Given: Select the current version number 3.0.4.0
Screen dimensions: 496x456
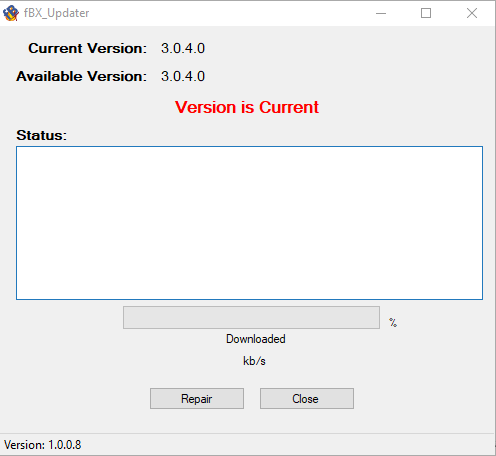Looking at the screenshot, I should coord(183,49).
